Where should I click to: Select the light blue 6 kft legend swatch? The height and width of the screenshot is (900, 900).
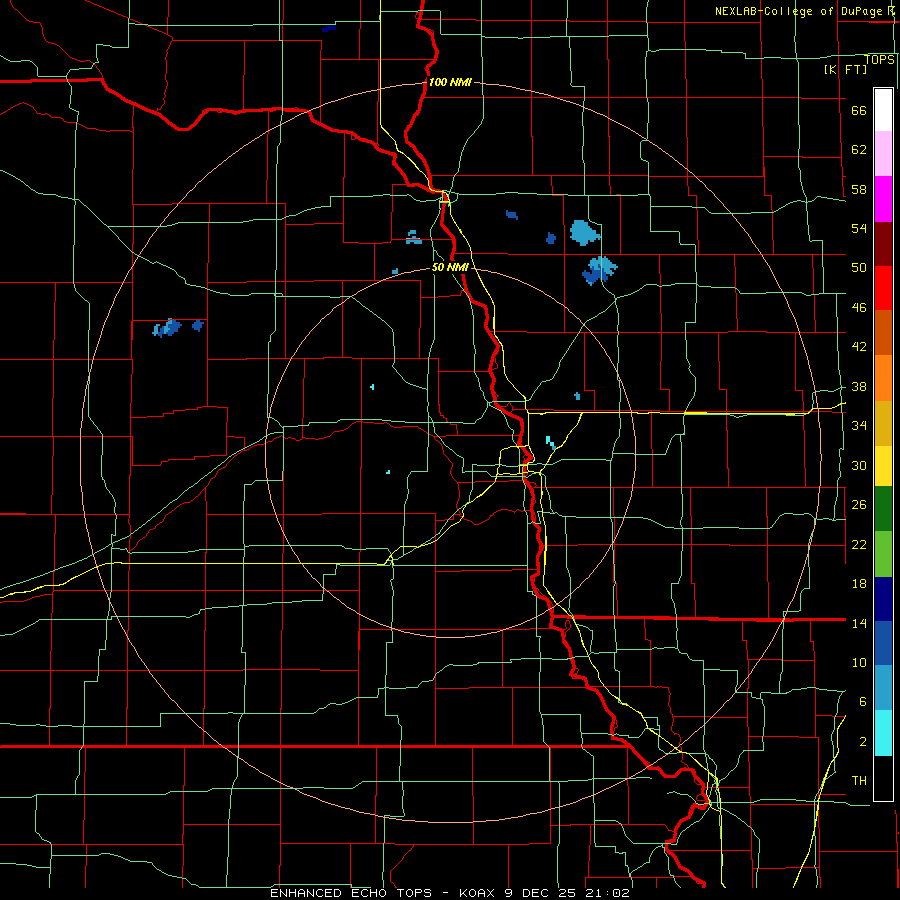click(x=883, y=688)
